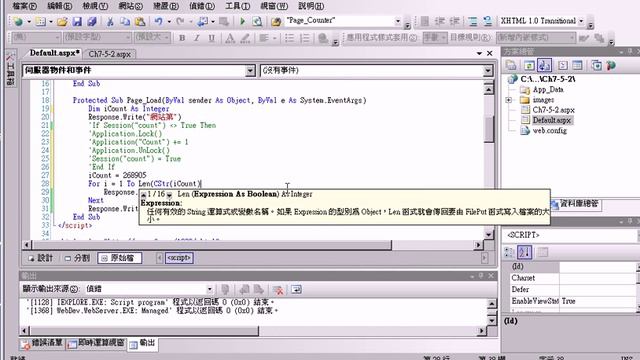Image resolution: width=640 pixels, height=360 pixels.
Task: Click ASP.NET Configuration icon in Solution Explorer
Action: click(611, 65)
